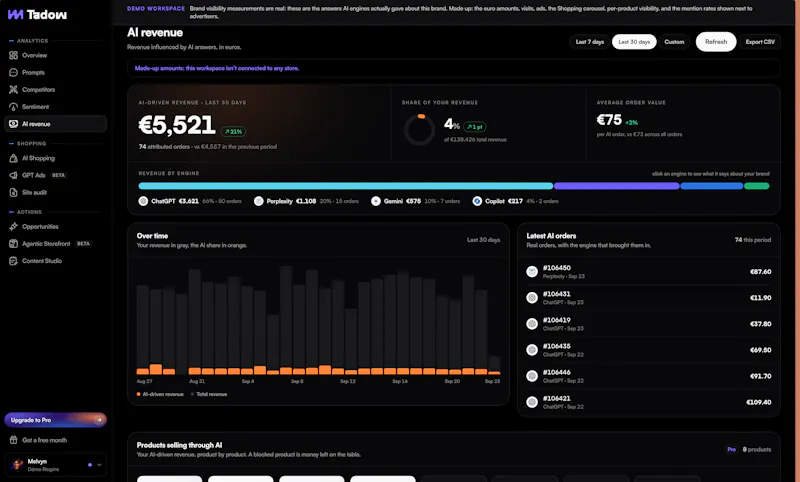Open the GPT Ads megaphone icon
The image size is (800, 482).
[x=13, y=175]
